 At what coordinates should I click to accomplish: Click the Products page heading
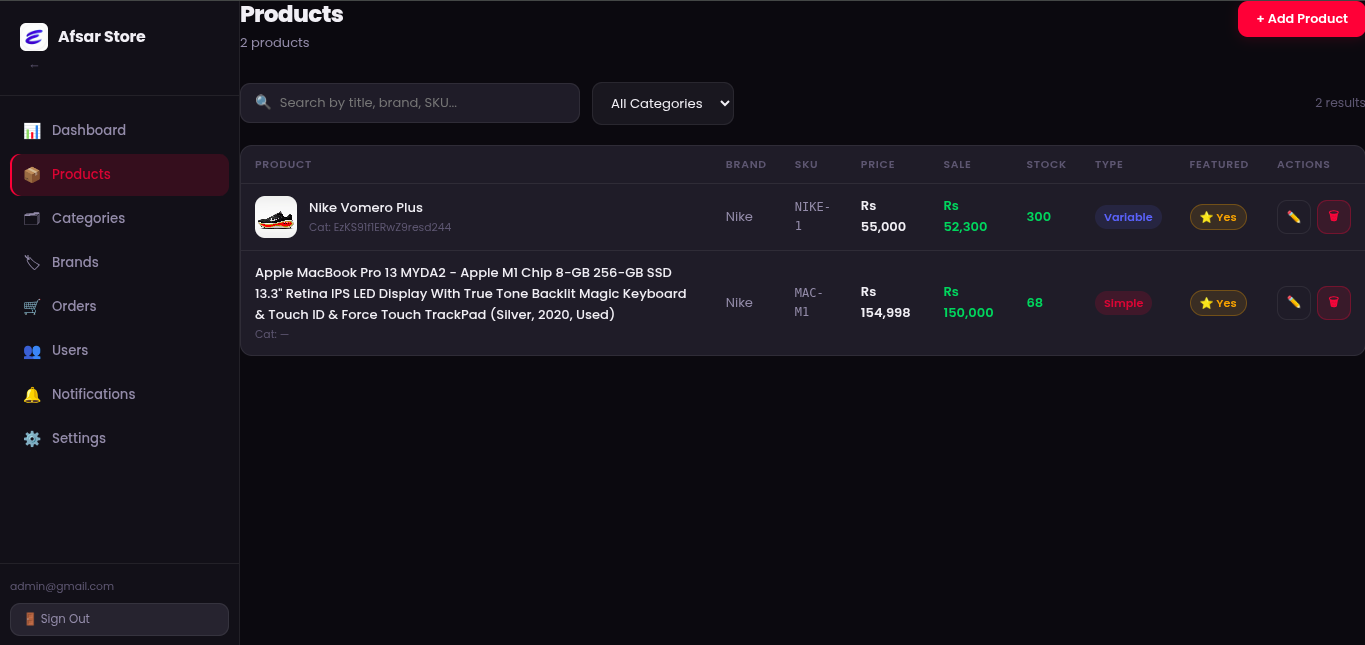pos(292,14)
